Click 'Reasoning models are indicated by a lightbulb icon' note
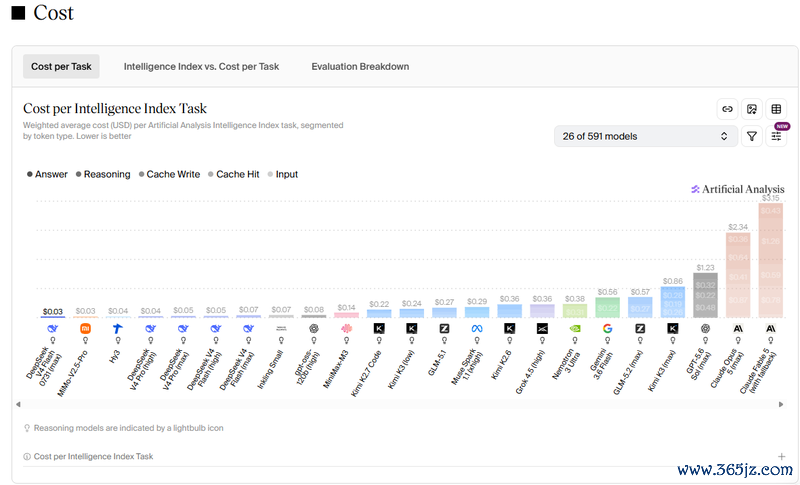The height and width of the screenshot is (485, 800). click(129, 428)
